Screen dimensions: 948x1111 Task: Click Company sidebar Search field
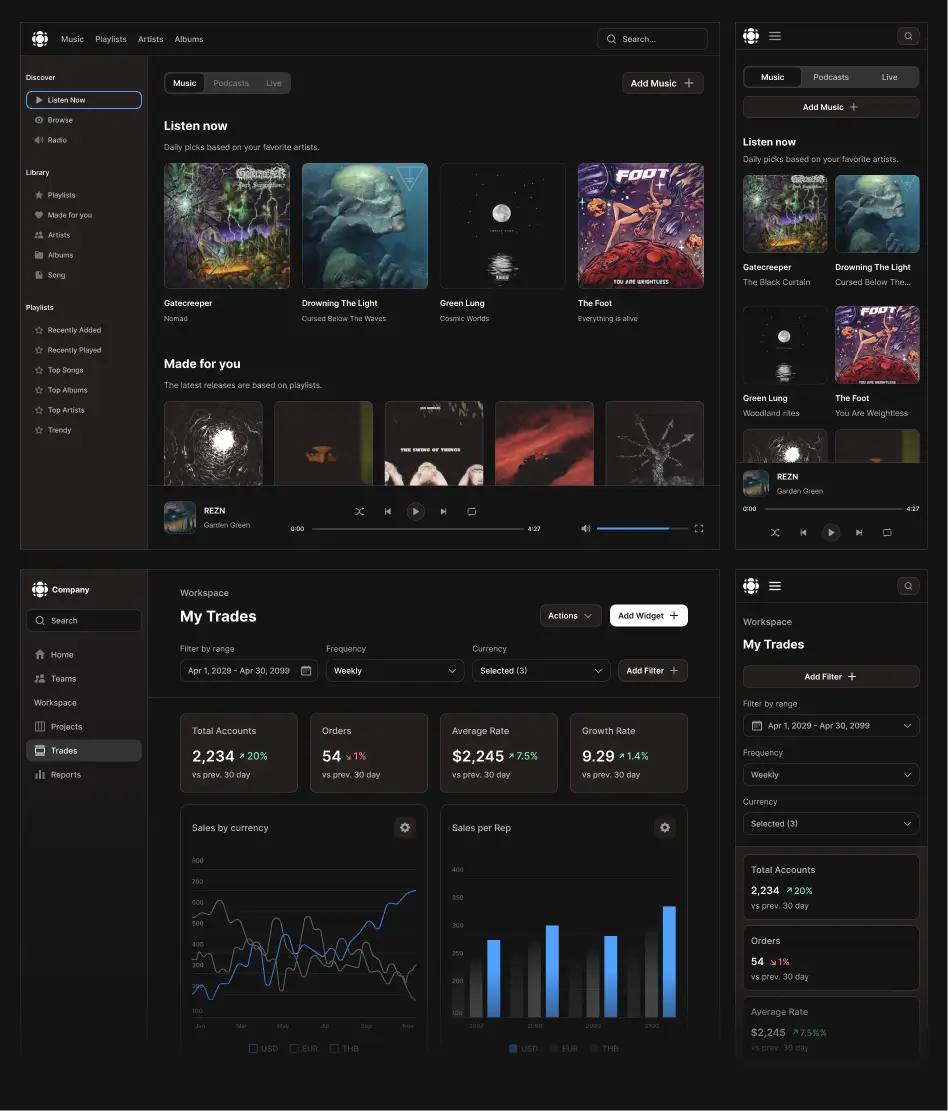click(x=84, y=620)
